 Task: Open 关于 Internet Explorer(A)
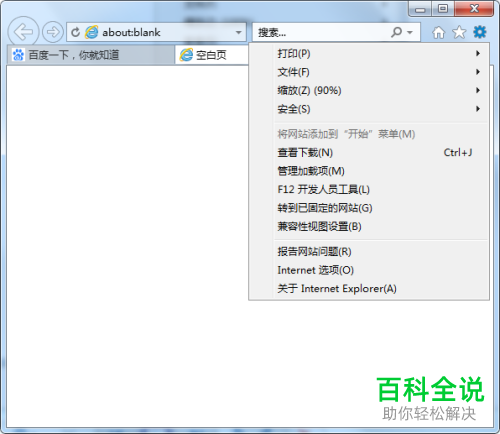tap(369, 288)
